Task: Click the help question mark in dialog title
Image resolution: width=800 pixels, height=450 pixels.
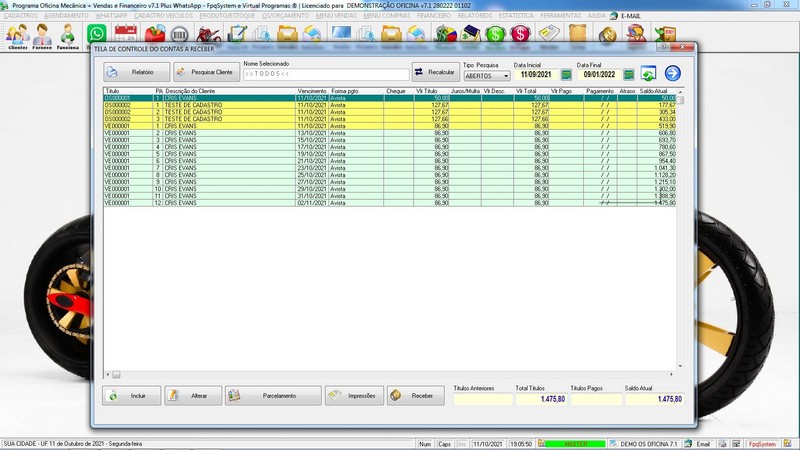Action: (x=663, y=47)
